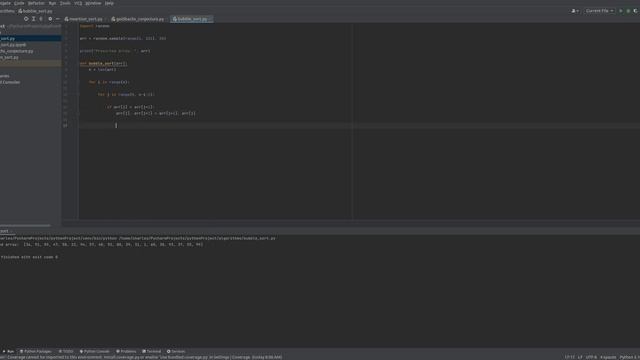Click the 'if arr[j] > arr[j+1]' line
The width and height of the screenshot is (640, 360).
coord(130,107)
